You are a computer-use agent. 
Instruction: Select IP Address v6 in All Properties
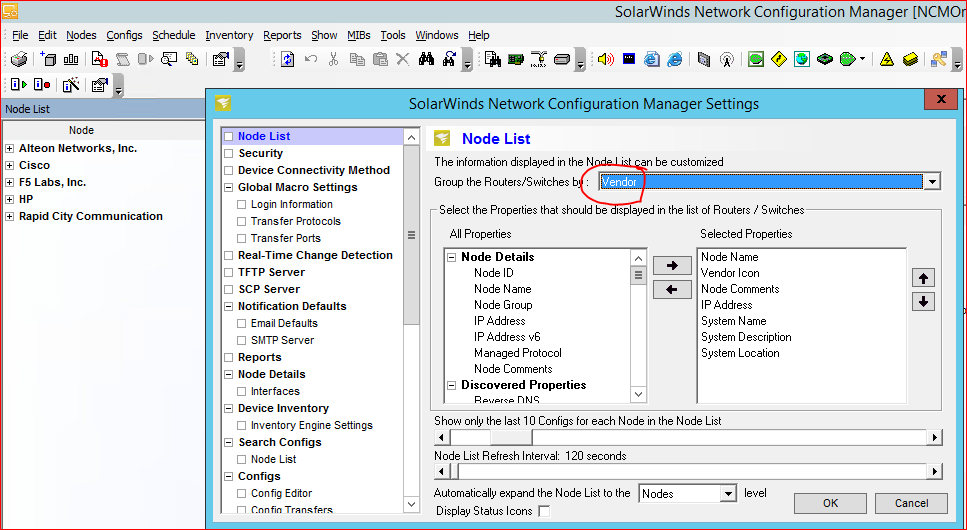tap(507, 337)
